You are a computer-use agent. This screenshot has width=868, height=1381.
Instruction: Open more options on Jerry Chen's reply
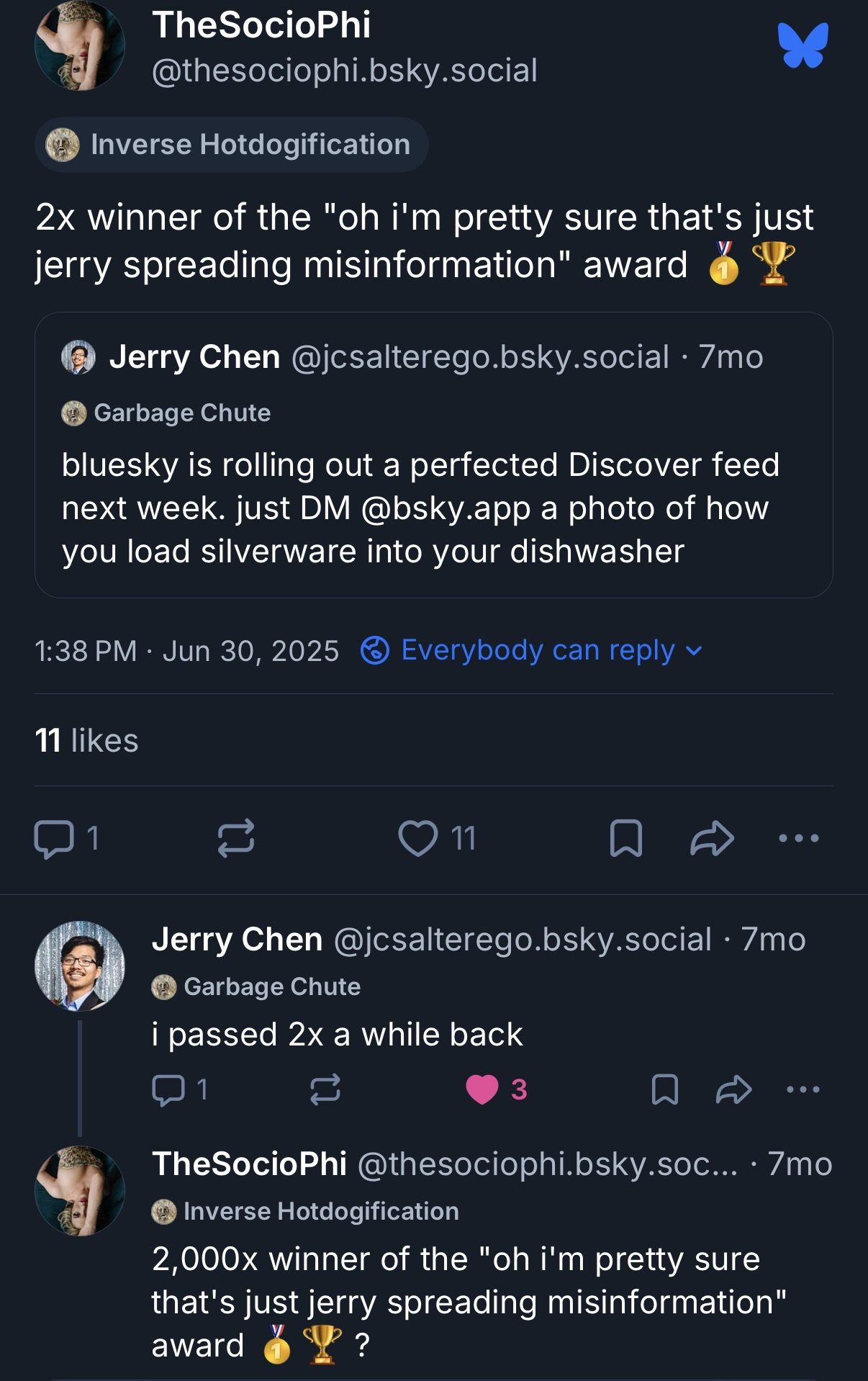coord(802,1089)
